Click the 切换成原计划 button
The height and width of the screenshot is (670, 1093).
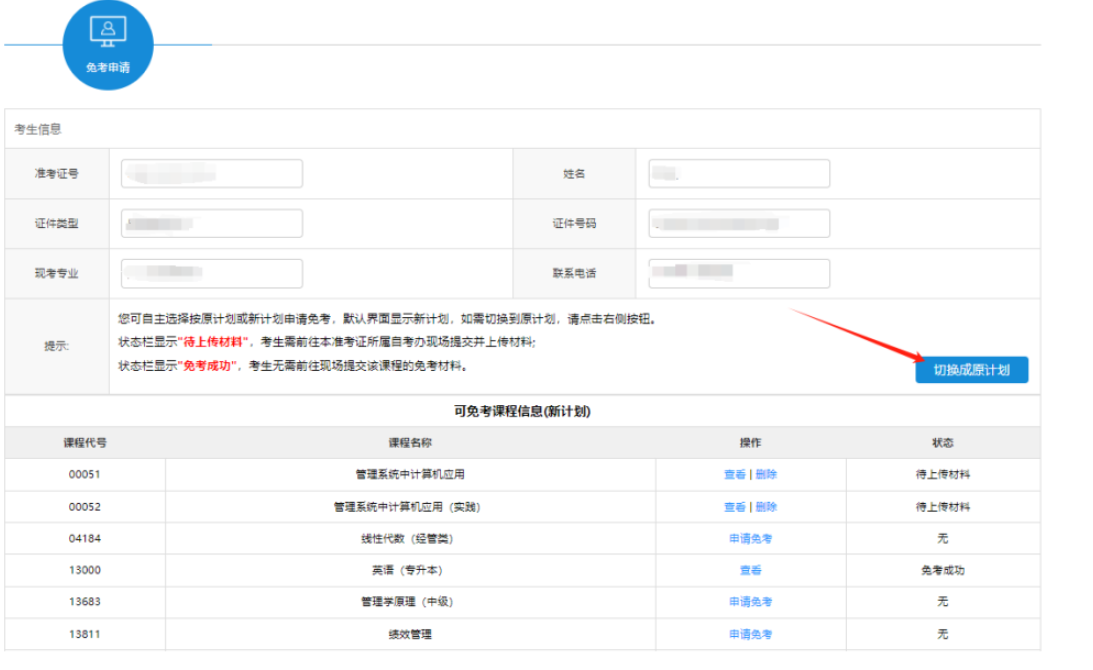(x=971, y=370)
